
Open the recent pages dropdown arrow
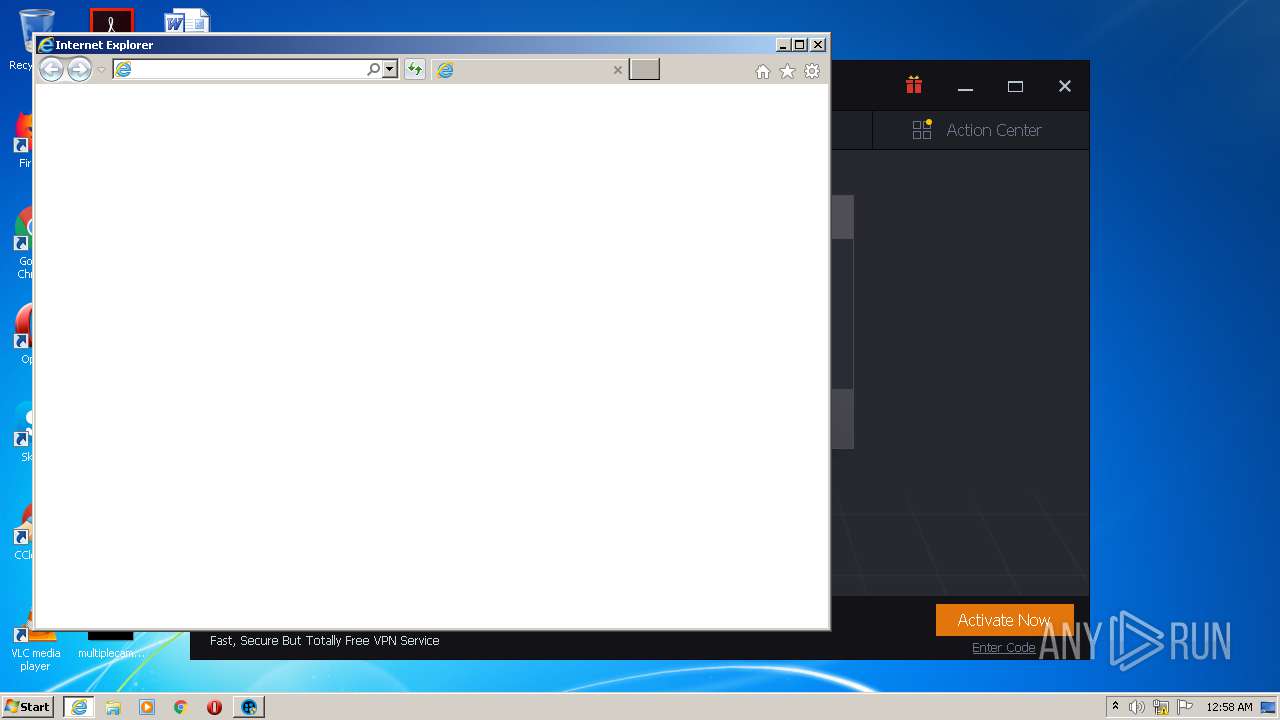pyautogui.click(x=101, y=70)
